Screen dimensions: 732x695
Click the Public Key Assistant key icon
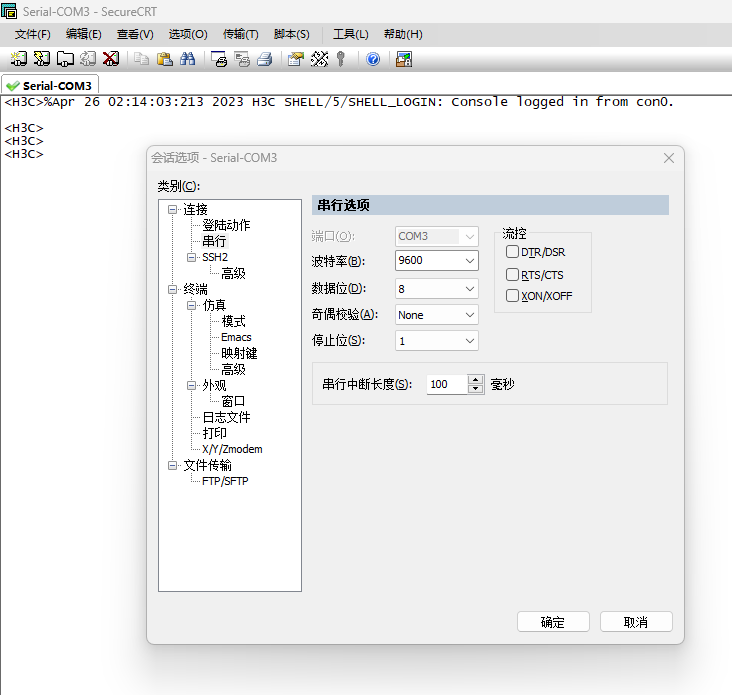coord(341,59)
